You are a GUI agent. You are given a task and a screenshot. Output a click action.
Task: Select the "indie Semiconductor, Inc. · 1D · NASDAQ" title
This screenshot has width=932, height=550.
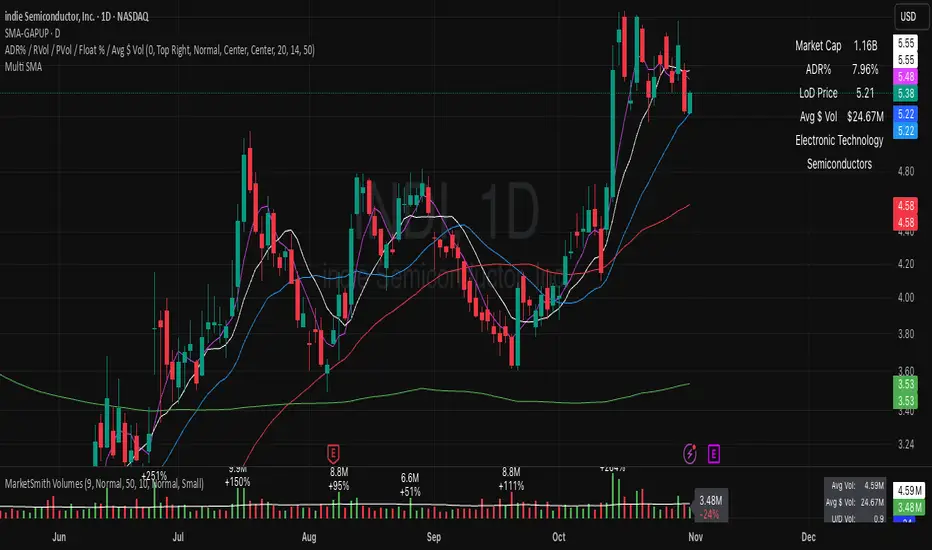(77, 17)
